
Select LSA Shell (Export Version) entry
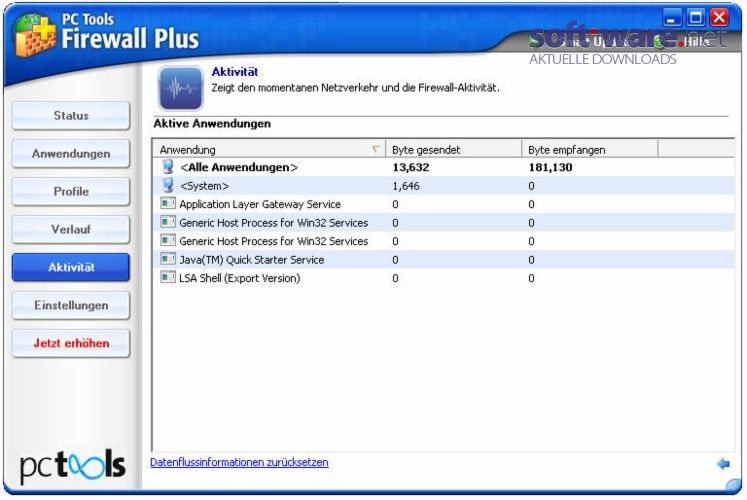[443, 278]
